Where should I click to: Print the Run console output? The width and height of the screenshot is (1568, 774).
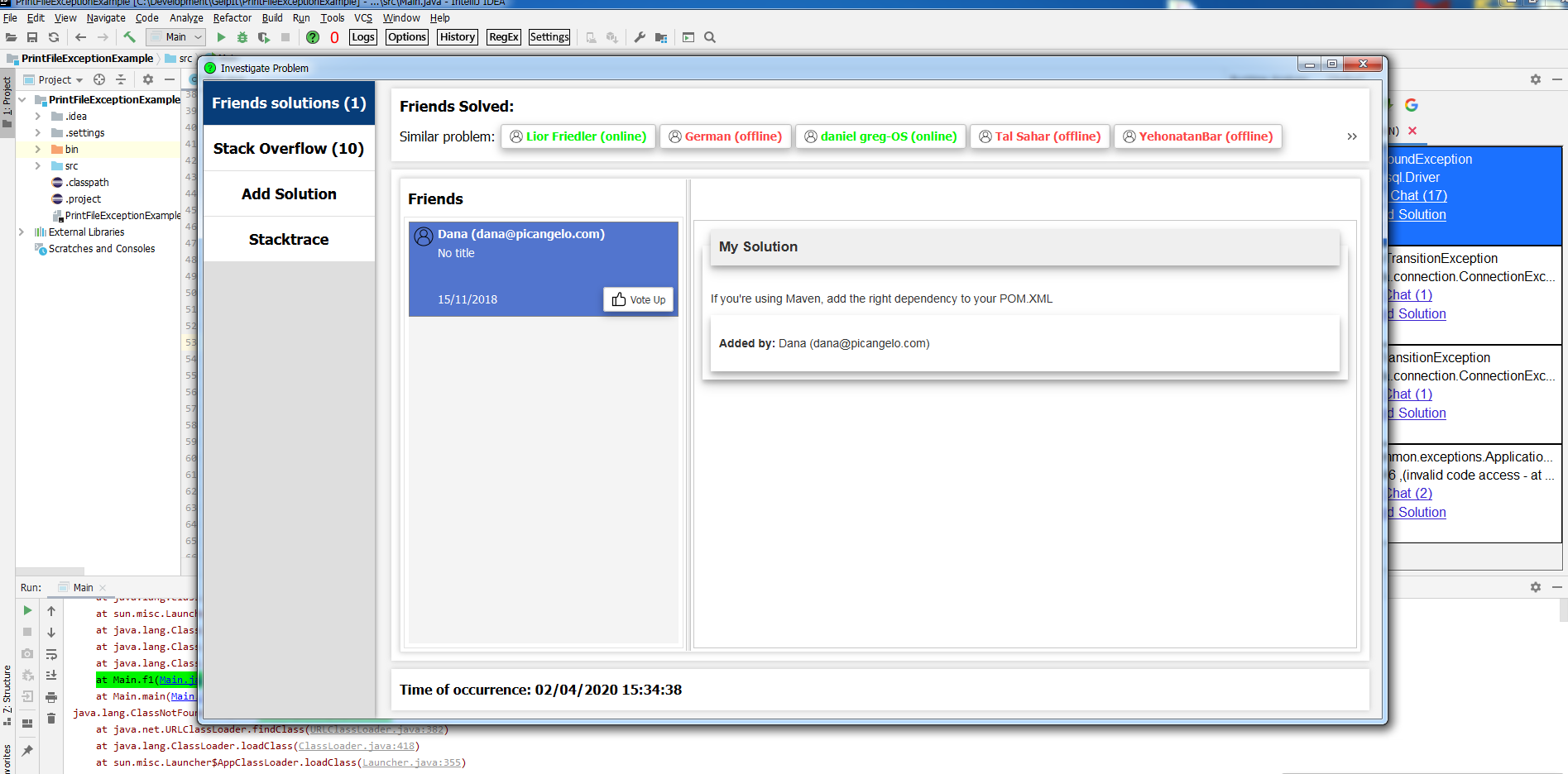(51, 697)
